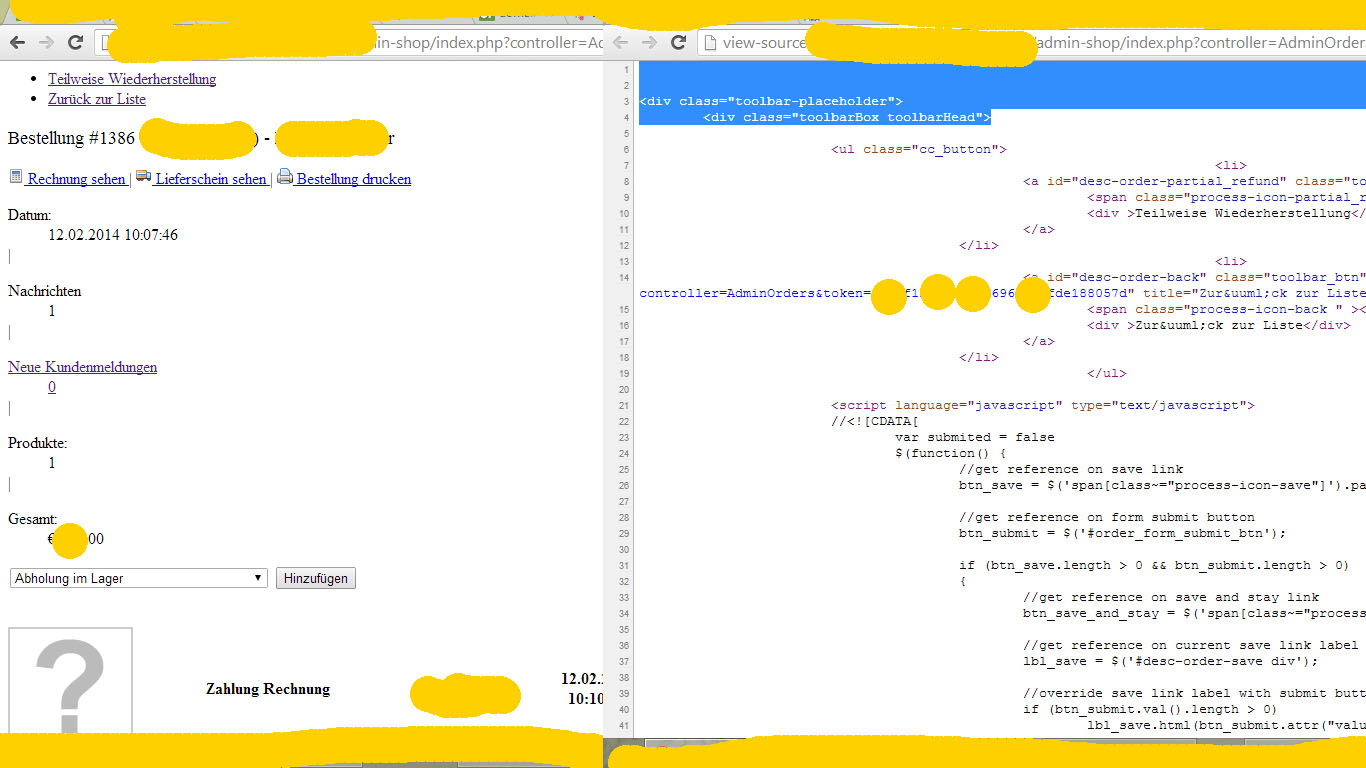Click the $(function() { source line
Viewport: 1366px width, 768px height.
951,453
